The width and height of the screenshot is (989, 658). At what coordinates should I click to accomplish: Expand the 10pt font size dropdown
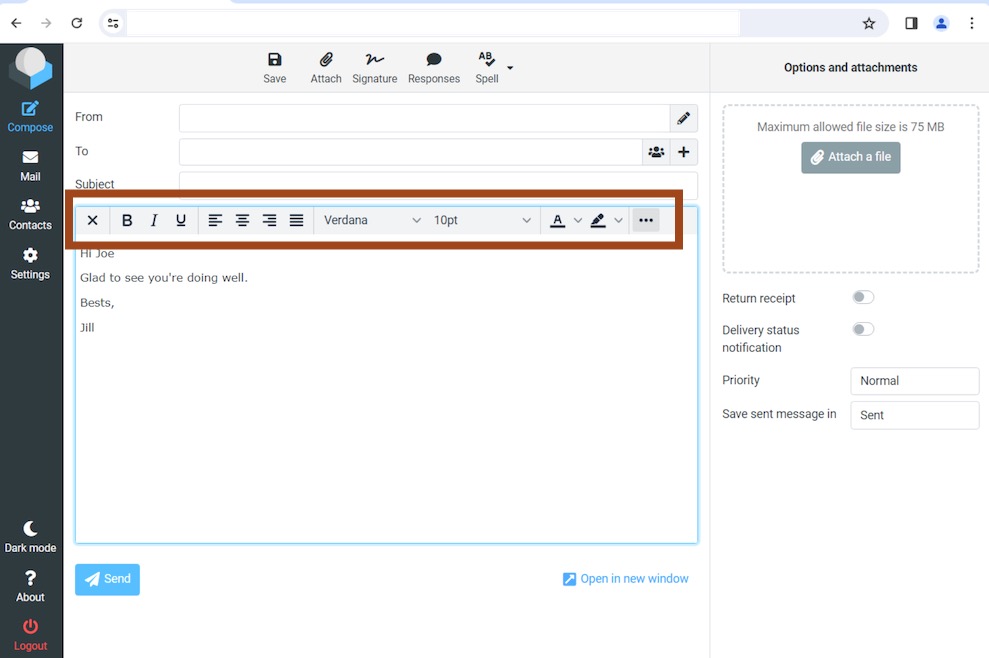pyautogui.click(x=482, y=221)
